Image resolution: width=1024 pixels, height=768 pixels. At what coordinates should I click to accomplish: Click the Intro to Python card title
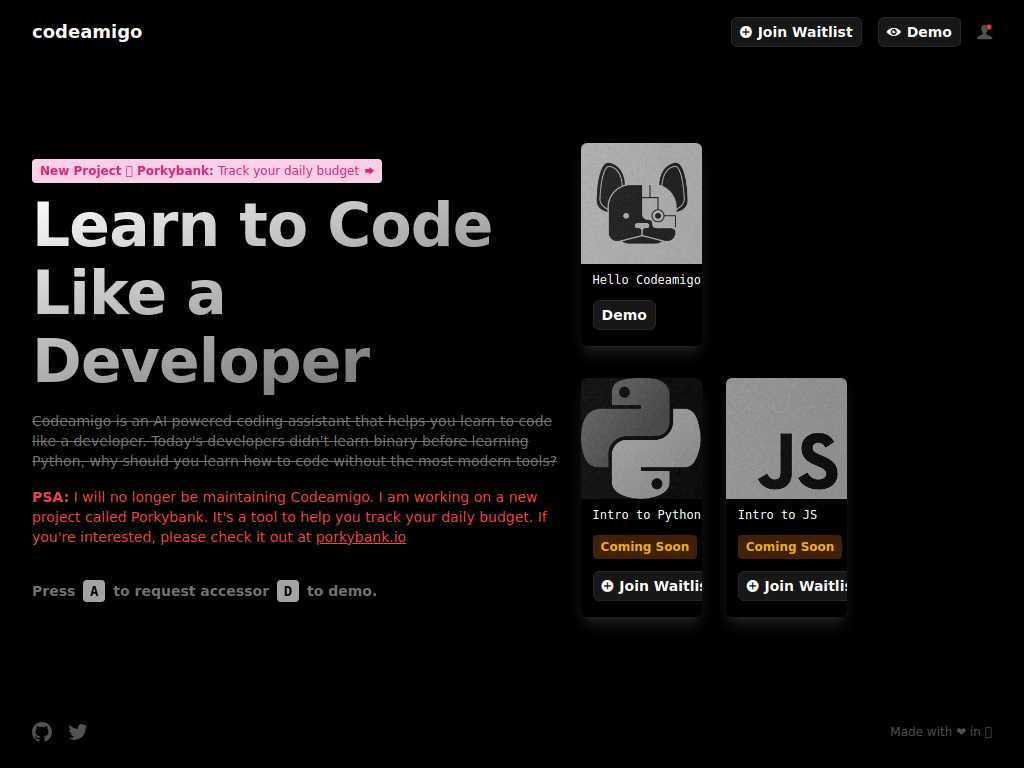[x=647, y=515]
